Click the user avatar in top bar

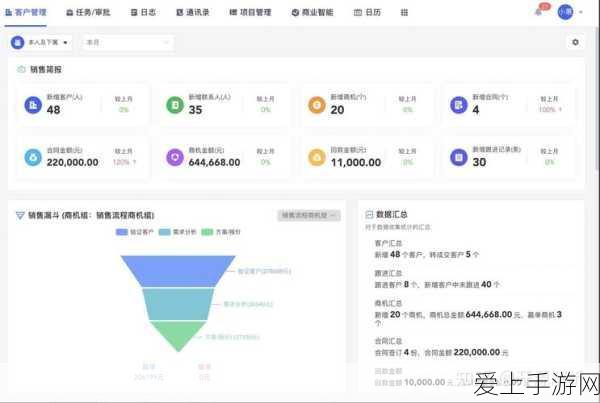[x=565, y=12]
